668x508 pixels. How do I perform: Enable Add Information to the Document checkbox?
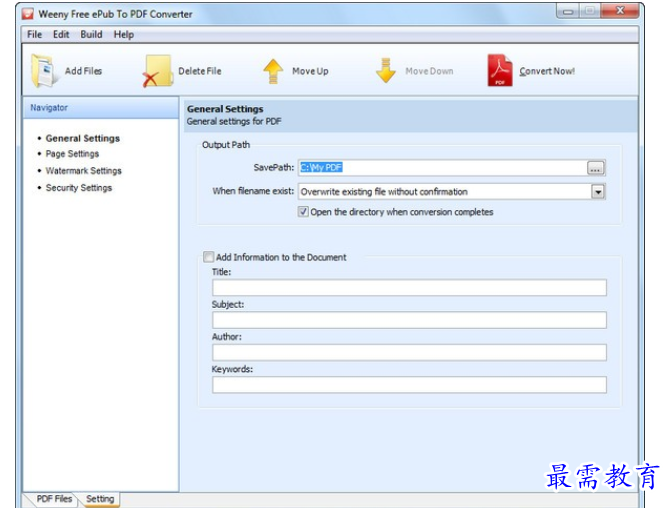pos(208,257)
